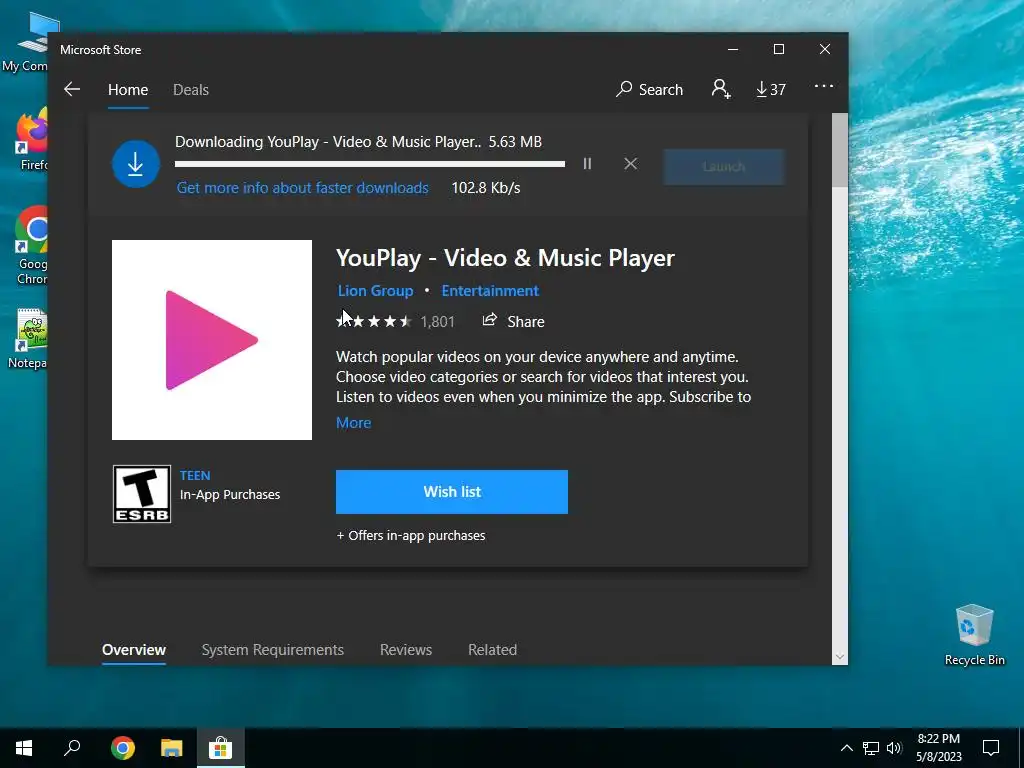Click the blue download arrow circle icon

pos(136,164)
